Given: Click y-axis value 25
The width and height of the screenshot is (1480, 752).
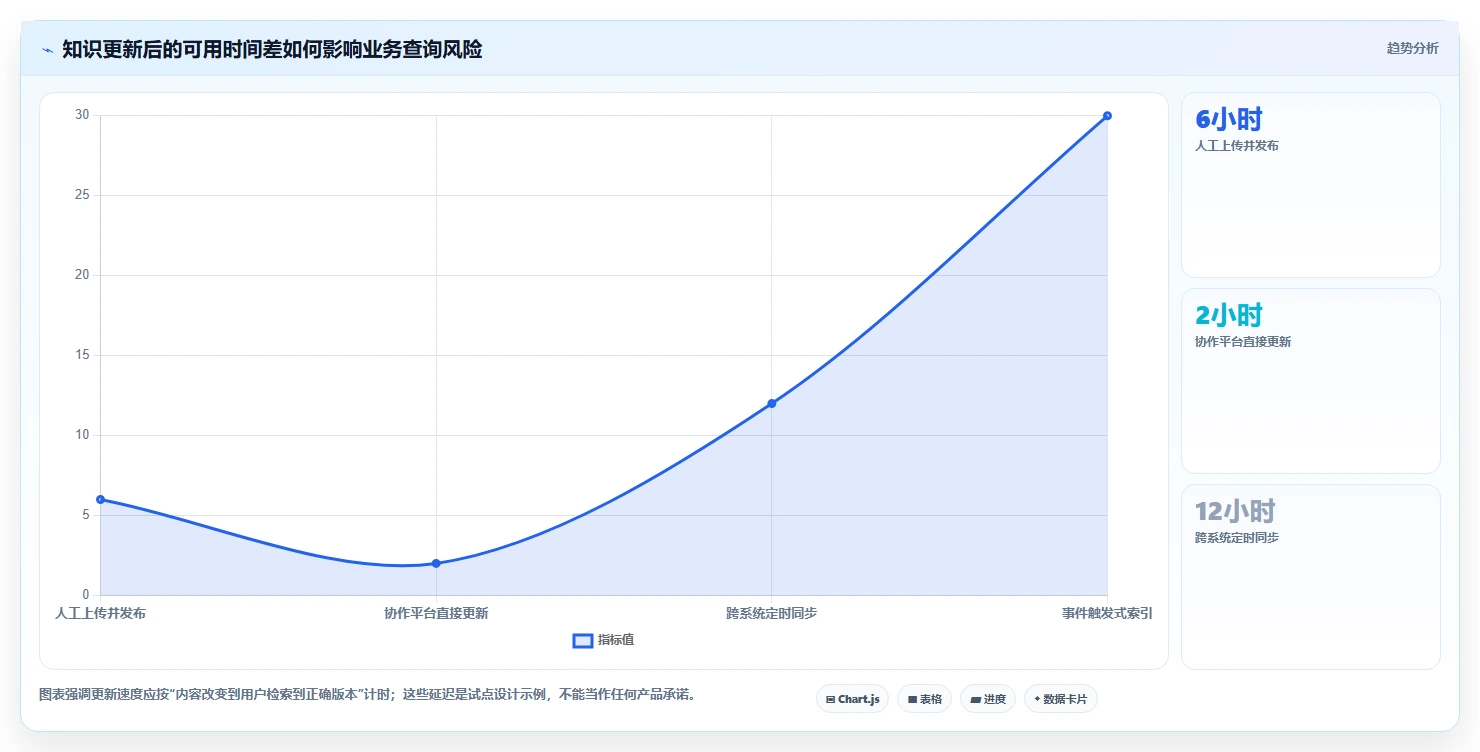Looking at the screenshot, I should click(x=83, y=195).
